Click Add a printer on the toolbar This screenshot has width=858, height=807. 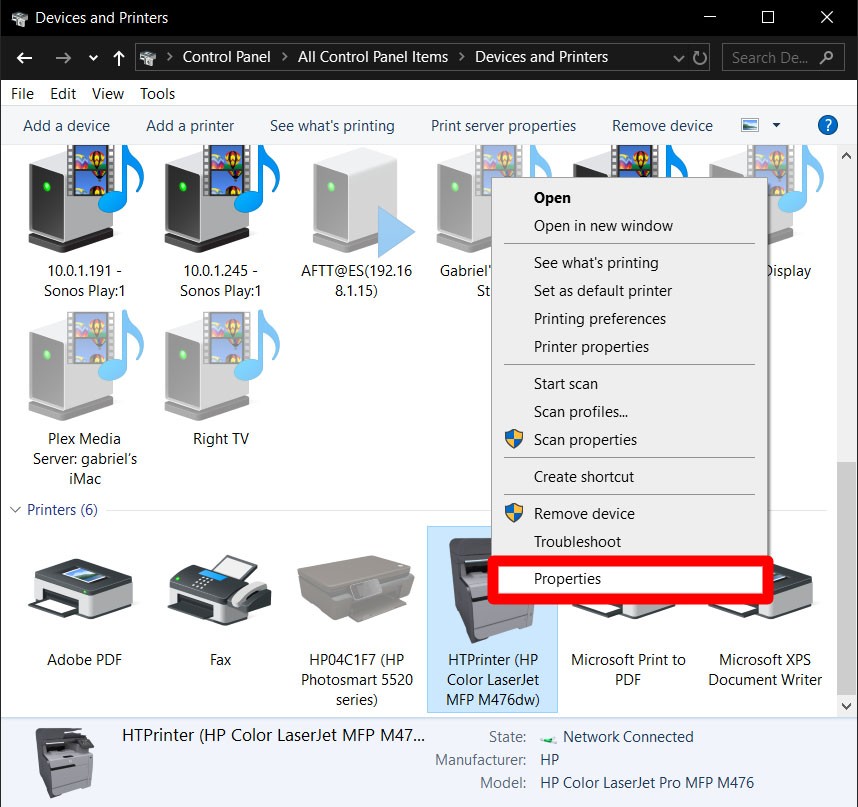click(189, 125)
